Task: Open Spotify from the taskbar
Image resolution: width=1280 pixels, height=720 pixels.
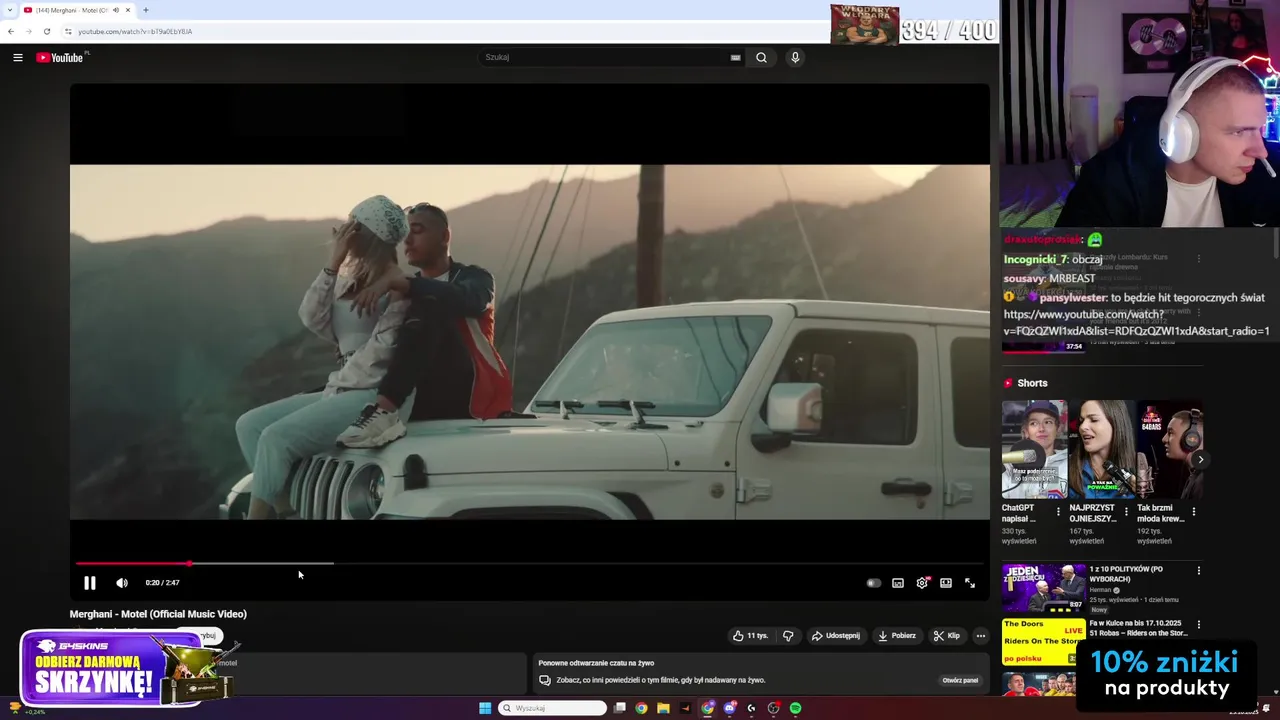Action: tap(795, 708)
